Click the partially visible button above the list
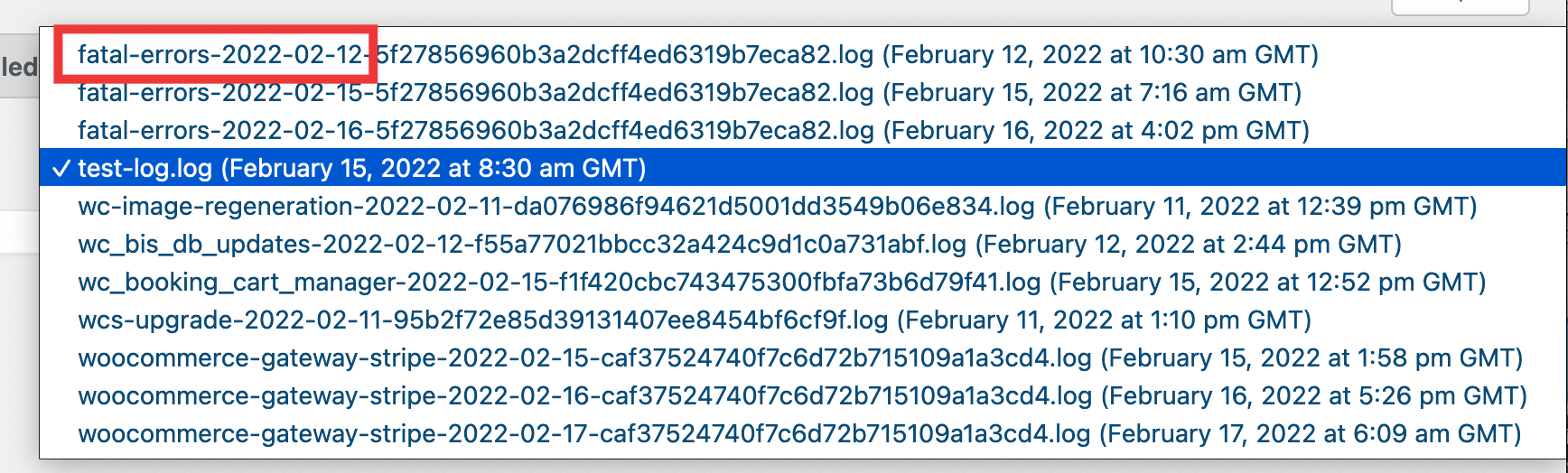1568x473 pixels. [x=1460, y=6]
